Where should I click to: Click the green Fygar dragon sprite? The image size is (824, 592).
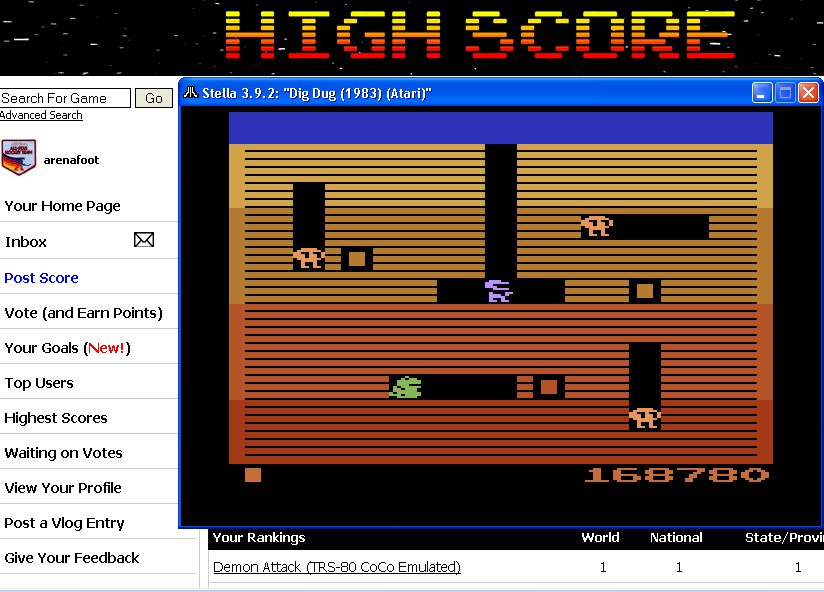(x=406, y=388)
